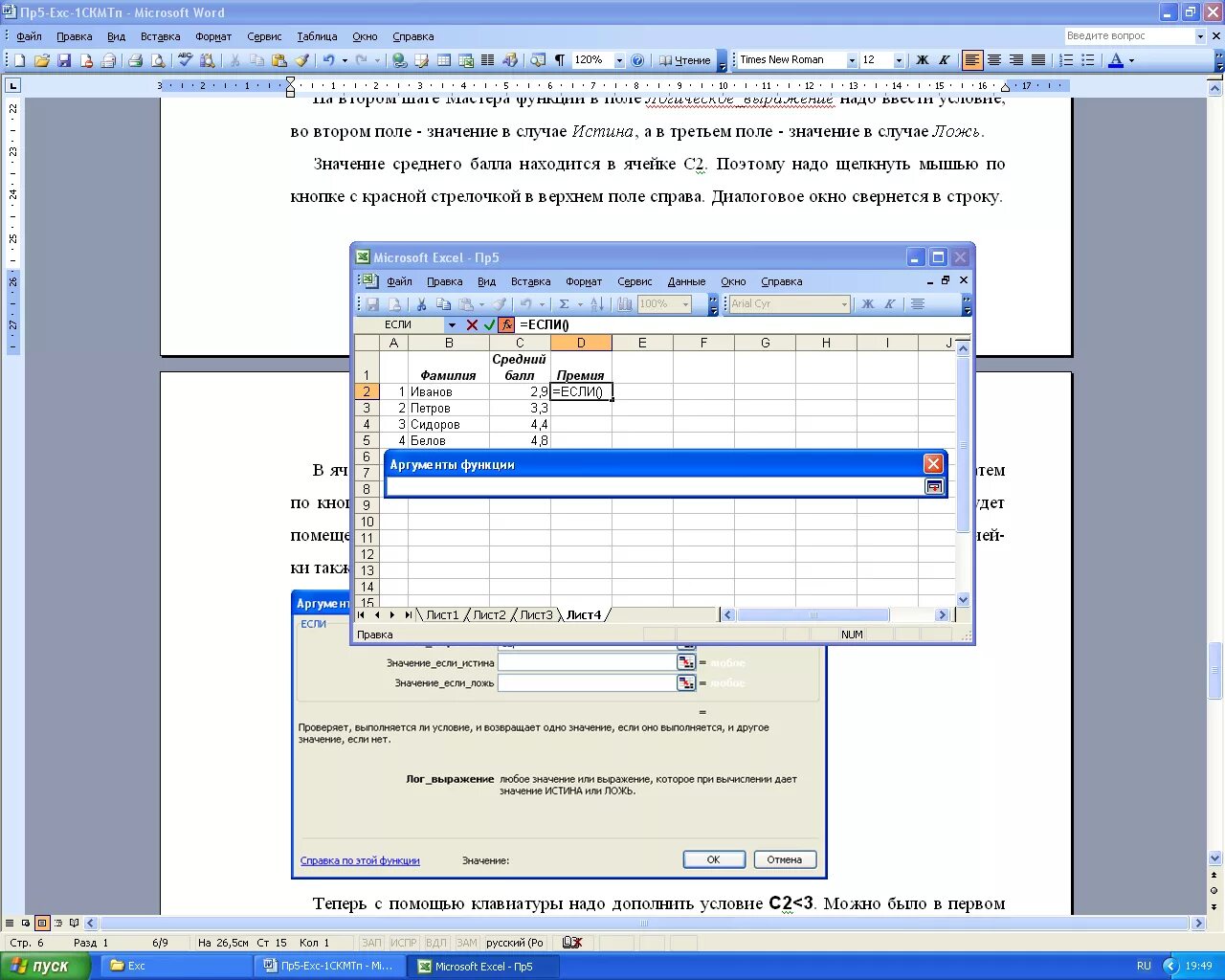Open the font color palette arrow
1225x980 pixels.
(x=1131, y=60)
